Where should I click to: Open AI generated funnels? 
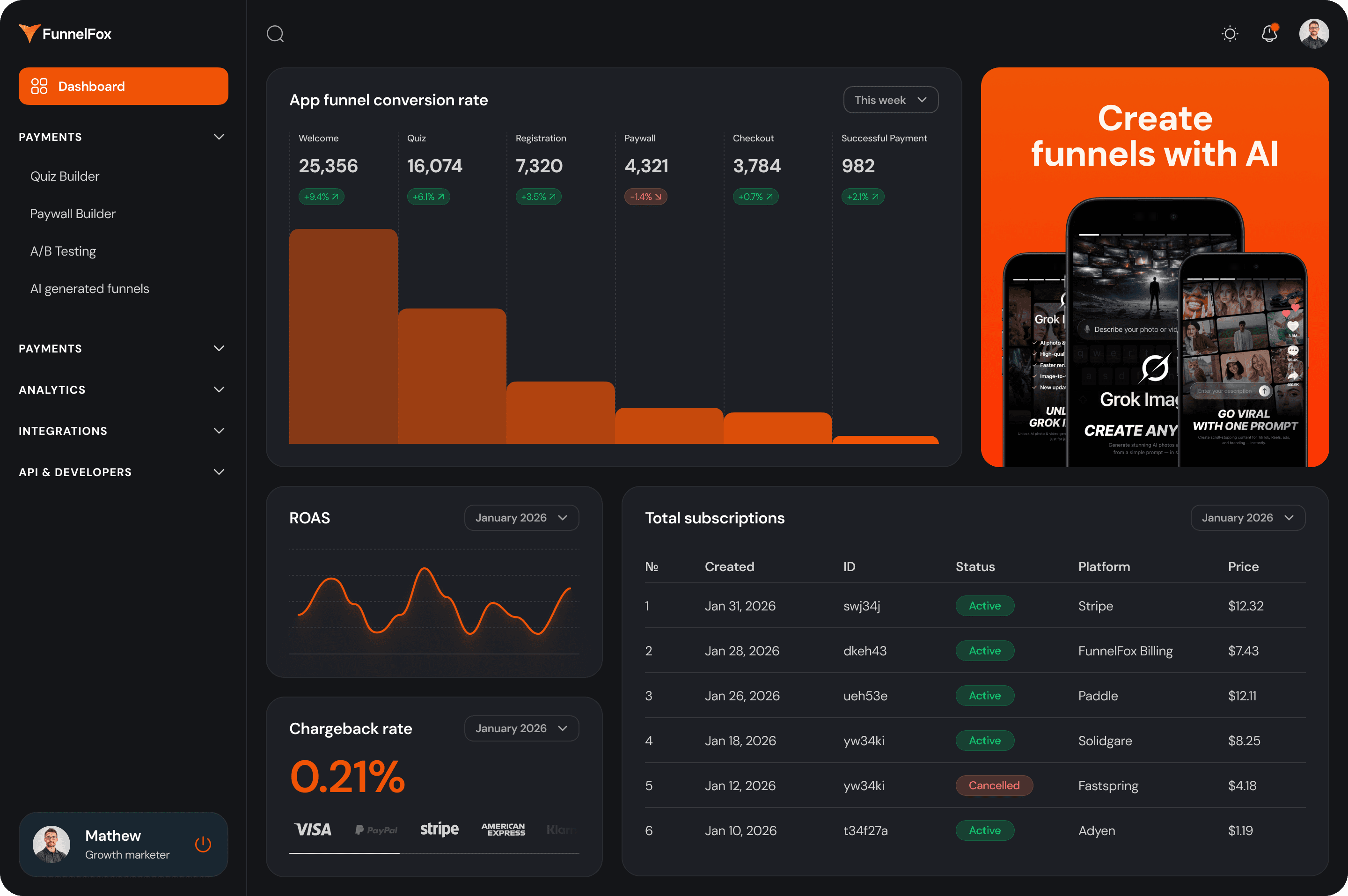[90, 288]
